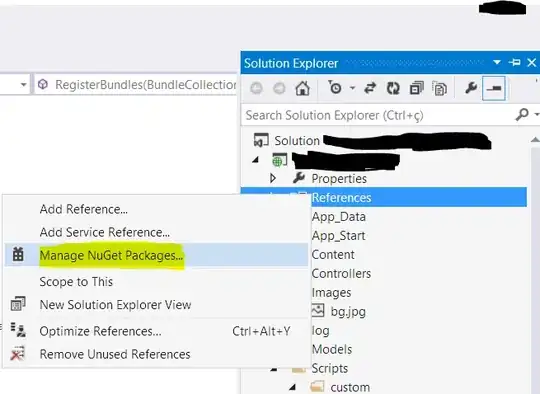Click the Solution Explorer scroll up arrow

coord(535,139)
